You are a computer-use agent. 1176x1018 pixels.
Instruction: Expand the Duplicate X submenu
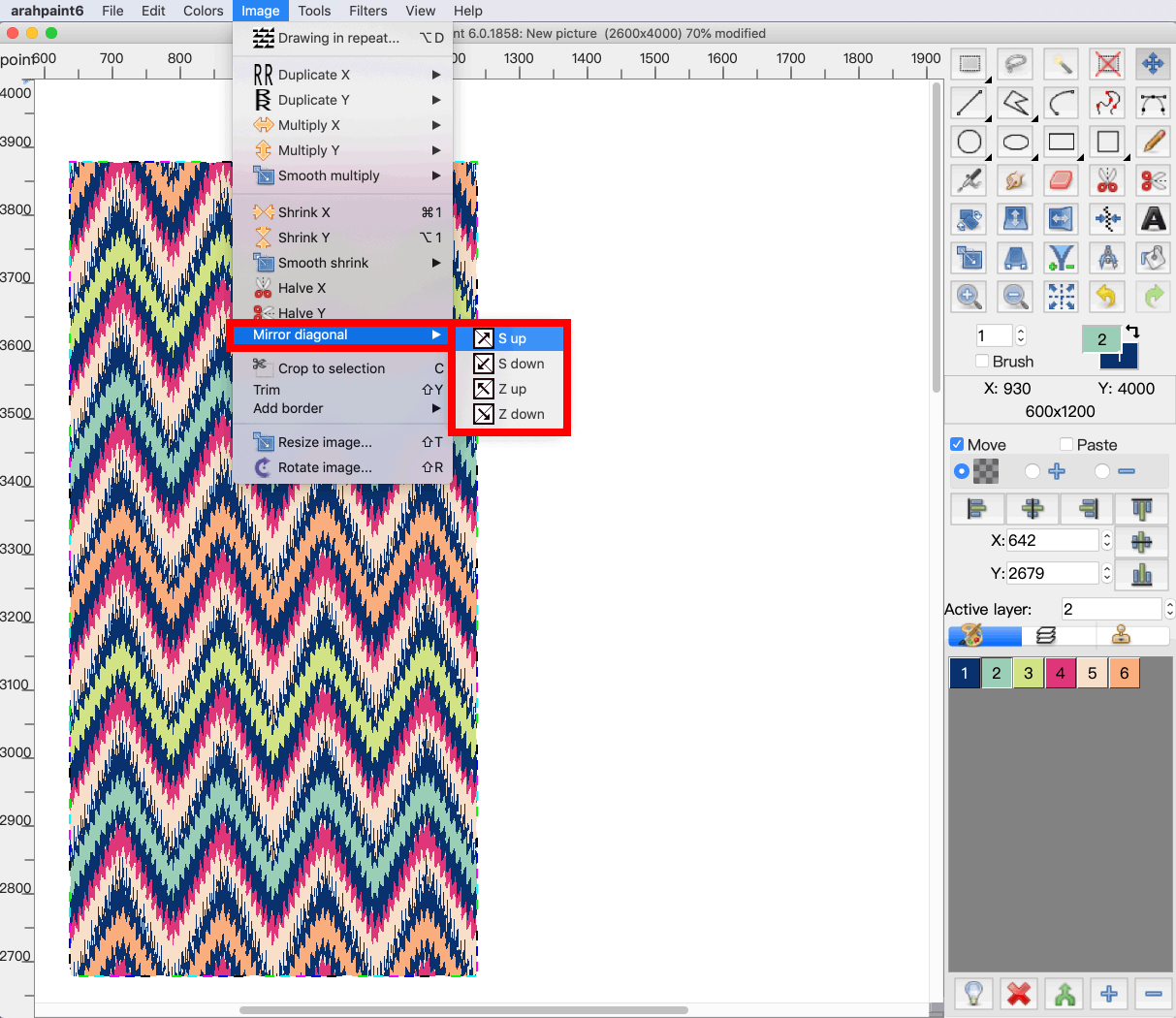(342, 75)
